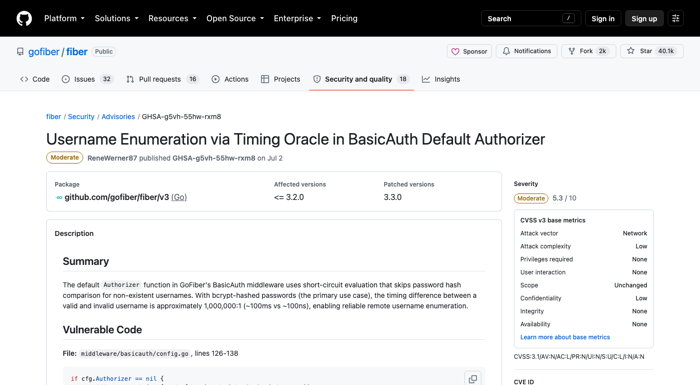The image size is (700, 385).
Task: Expand the Enterprise menu
Action: (297, 18)
